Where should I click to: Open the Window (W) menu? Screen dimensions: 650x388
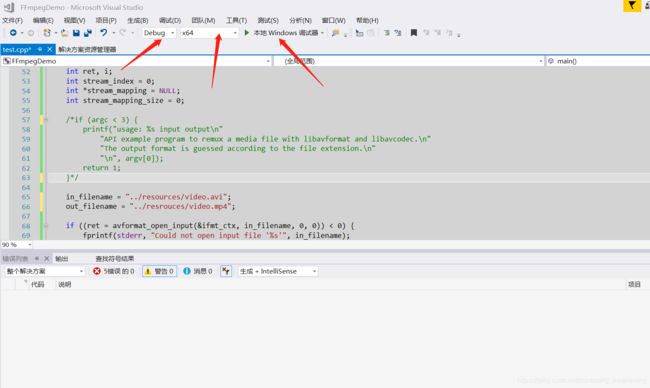tap(333, 20)
